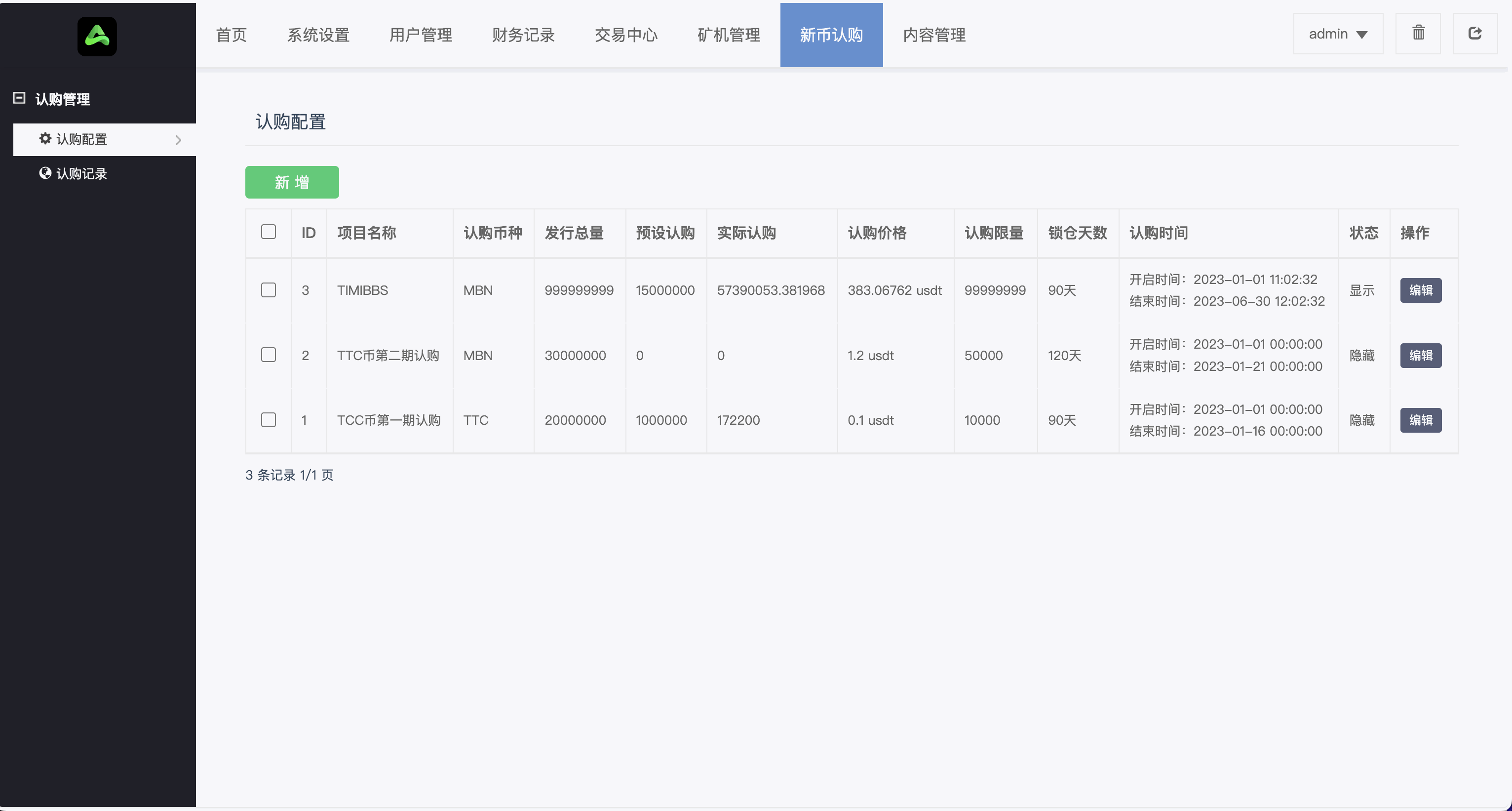Check the checkbox for TCC币第一期认购 row
The image size is (1512, 811).
268,420
